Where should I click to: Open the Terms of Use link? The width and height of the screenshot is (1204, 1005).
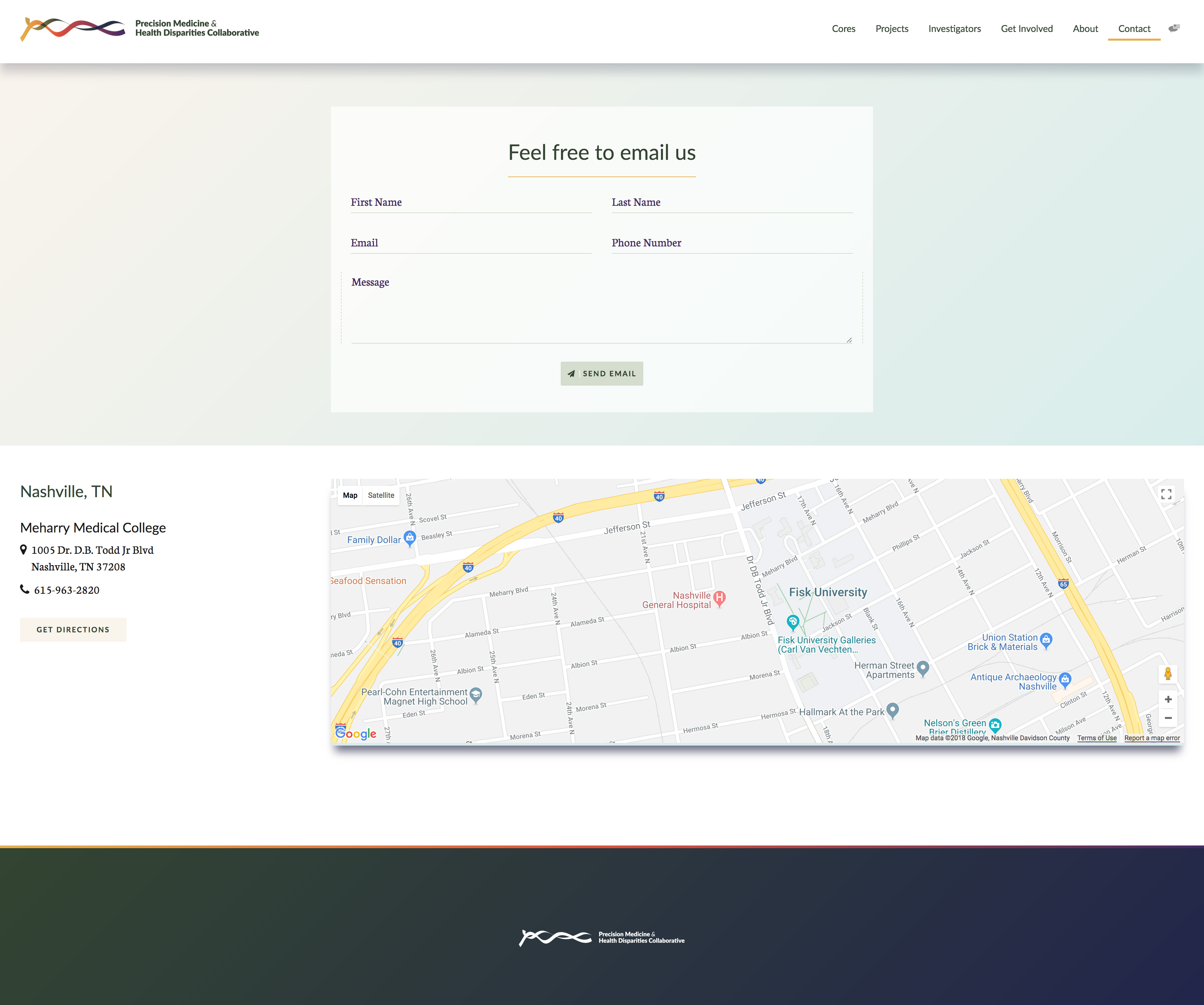point(1096,738)
